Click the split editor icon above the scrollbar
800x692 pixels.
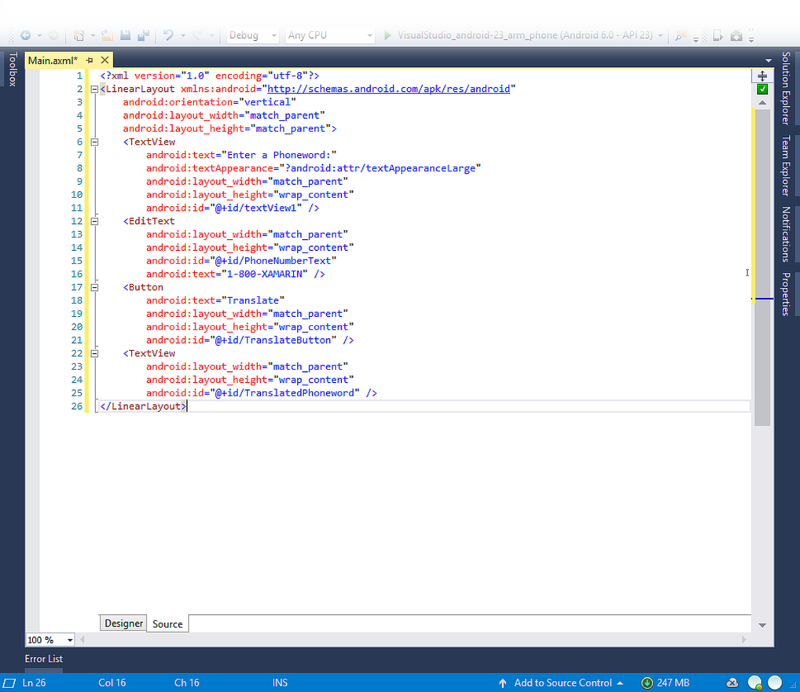pyautogui.click(x=762, y=75)
